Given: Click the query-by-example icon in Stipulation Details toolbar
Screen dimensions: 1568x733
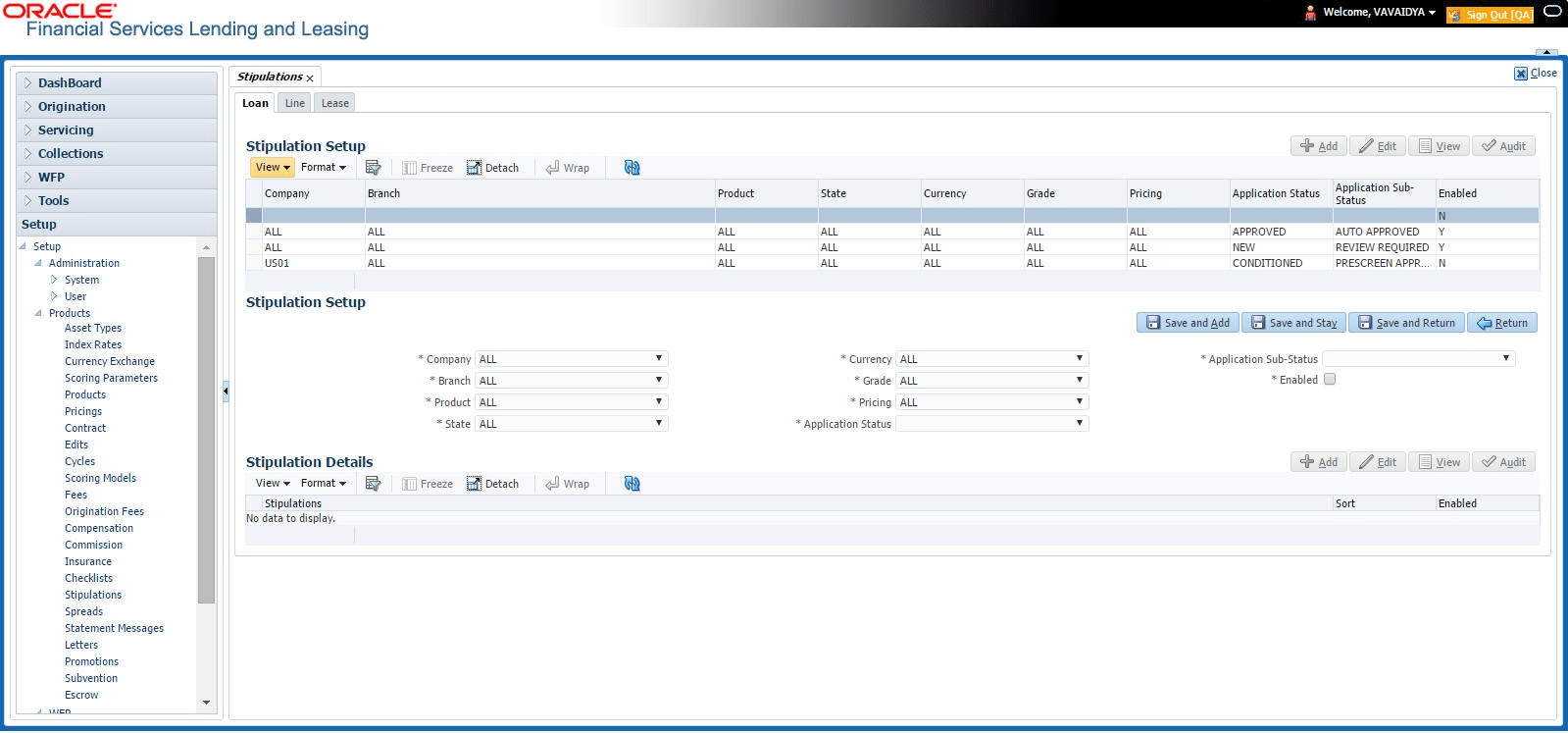Looking at the screenshot, I should tap(373, 484).
